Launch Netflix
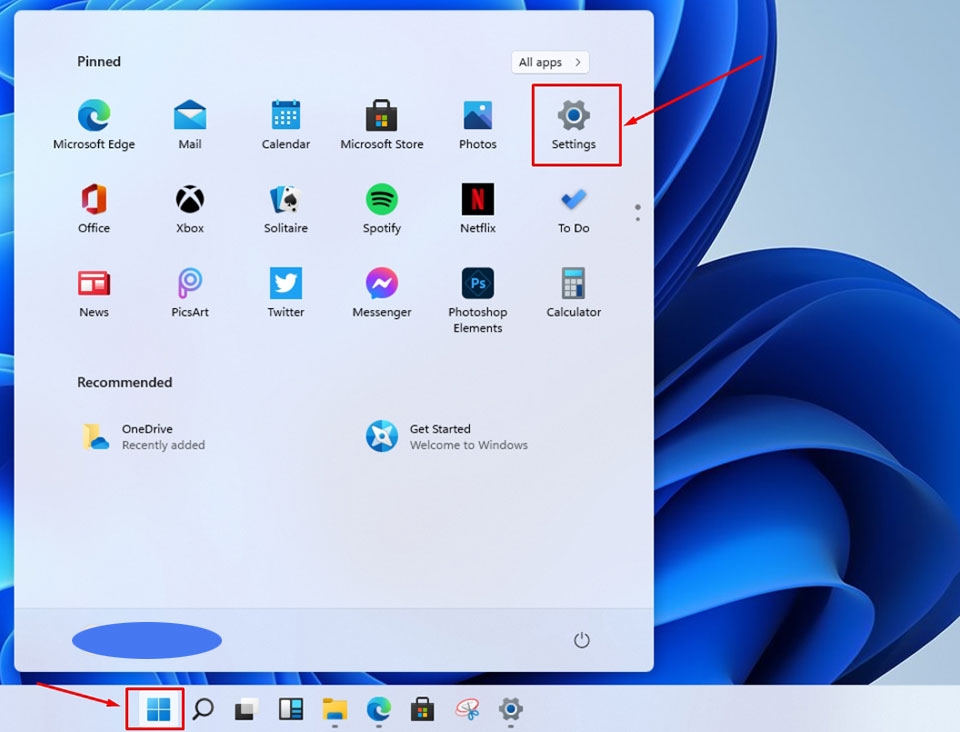Image resolution: width=960 pixels, height=732 pixels. click(x=478, y=209)
